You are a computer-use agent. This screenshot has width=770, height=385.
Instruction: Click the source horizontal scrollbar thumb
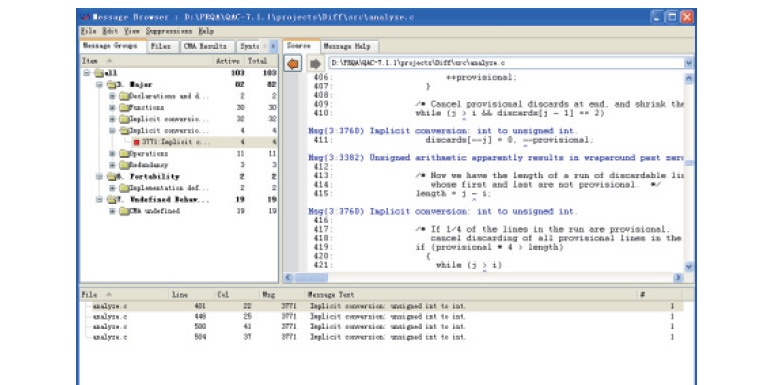310,277
